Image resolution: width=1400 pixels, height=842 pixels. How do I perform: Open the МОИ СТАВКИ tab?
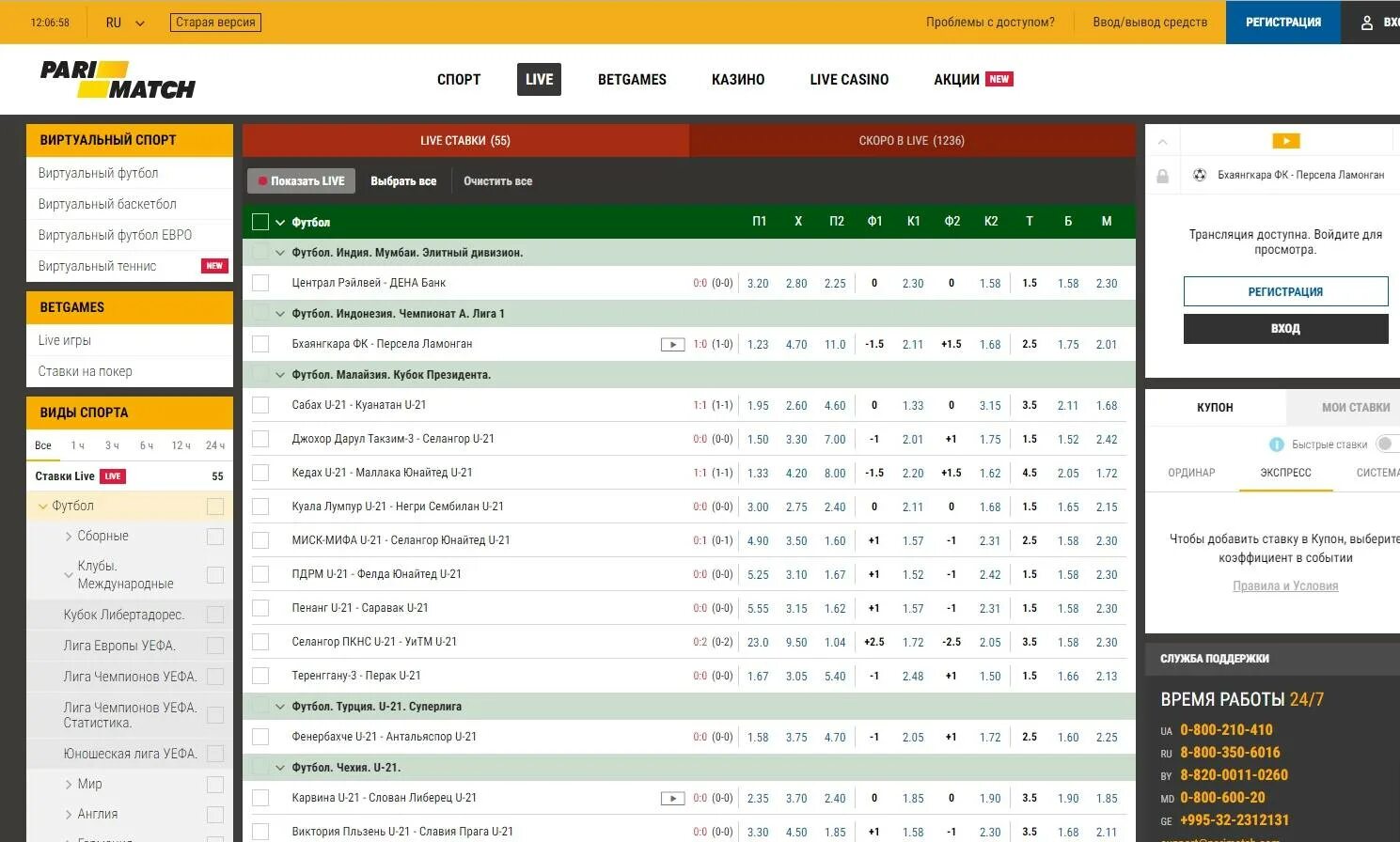click(x=1355, y=407)
